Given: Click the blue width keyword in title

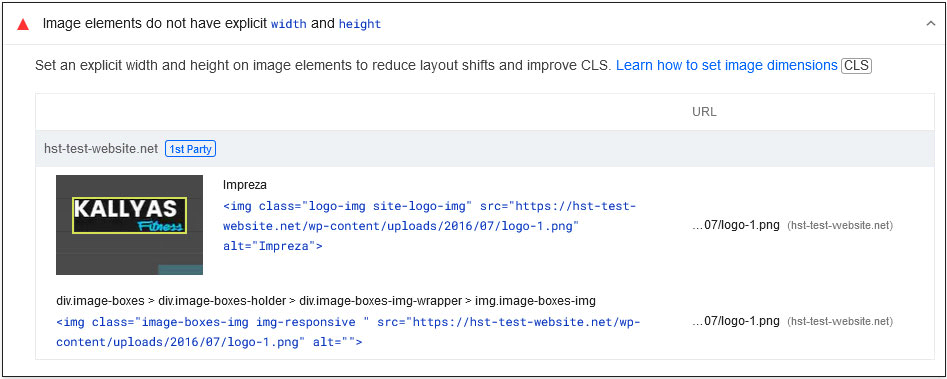Looking at the screenshot, I should click(289, 25).
